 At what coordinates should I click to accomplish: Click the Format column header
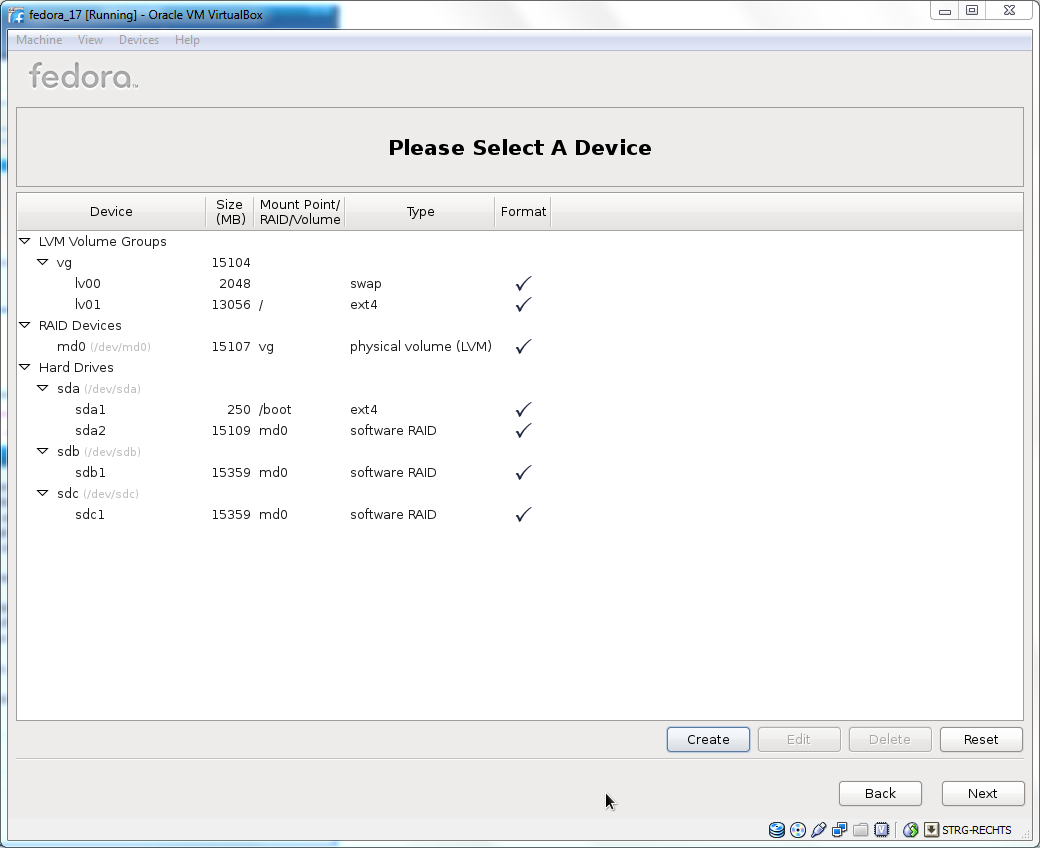tap(523, 212)
